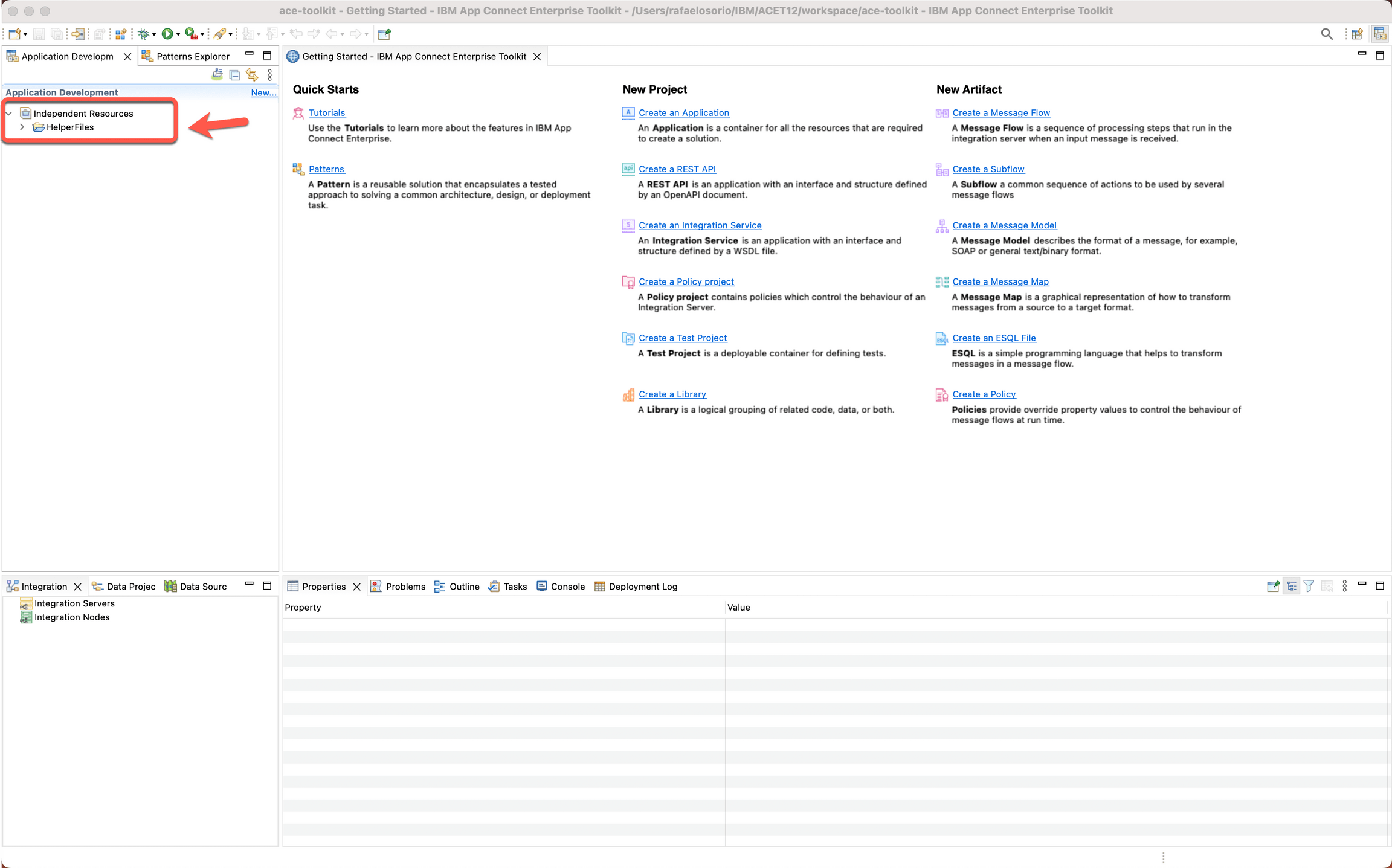Viewport: 1392px width, 868px height.
Task: Toggle Show Categories in Properties view
Action: pos(1291,586)
